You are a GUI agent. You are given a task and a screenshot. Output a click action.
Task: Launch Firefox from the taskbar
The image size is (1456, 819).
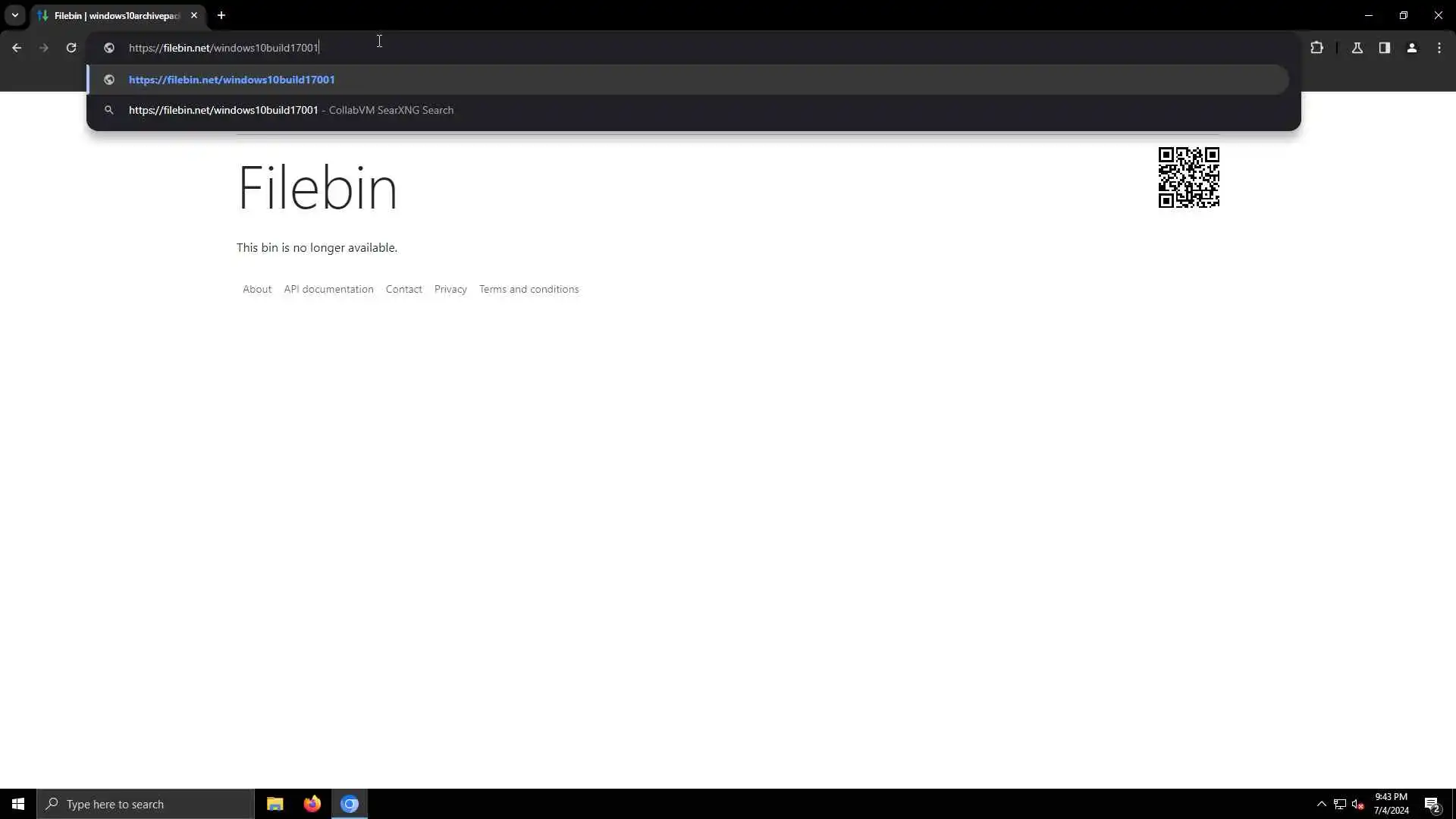click(x=312, y=804)
